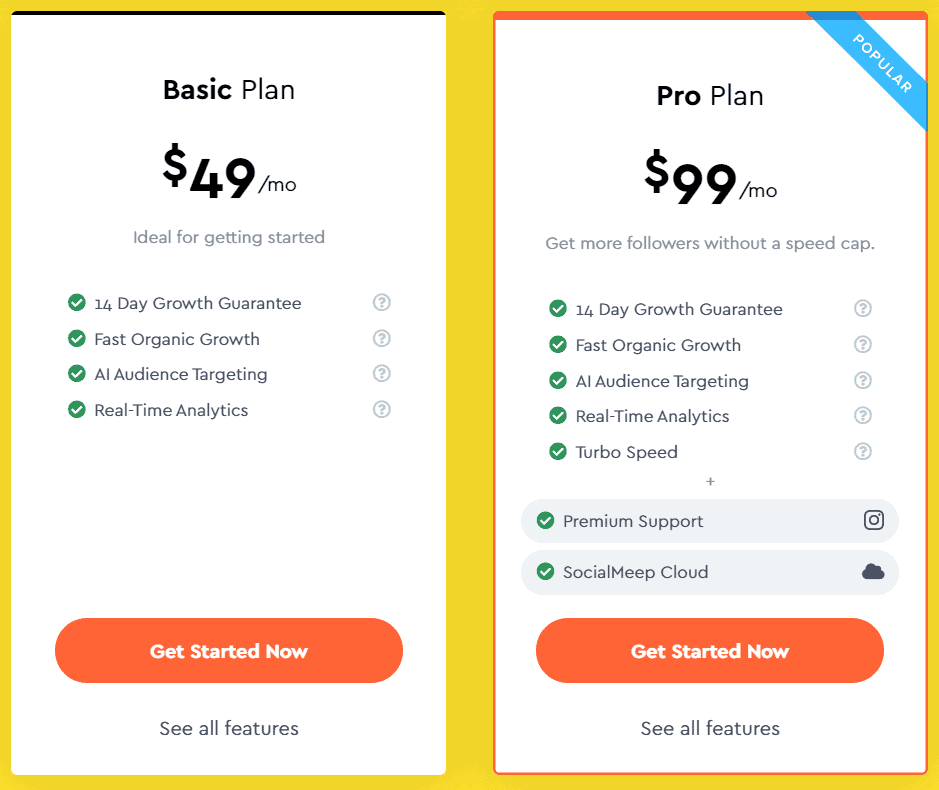This screenshot has width=939, height=790.
Task: Click help icon next to Turbo Speed
Action: coord(862,452)
